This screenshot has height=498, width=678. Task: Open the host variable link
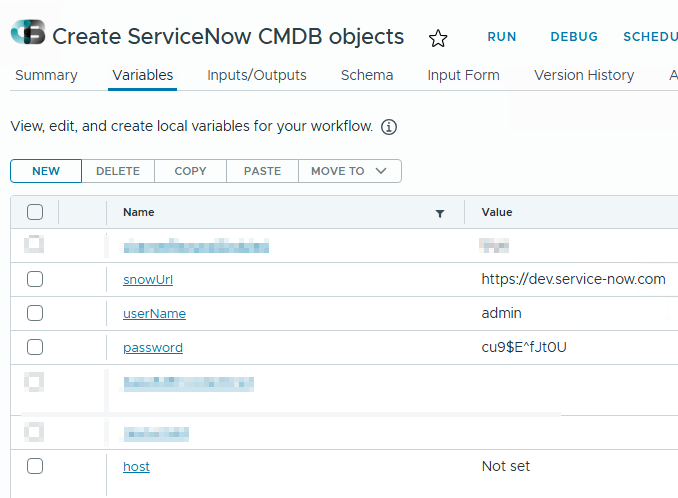pyautogui.click(x=136, y=466)
